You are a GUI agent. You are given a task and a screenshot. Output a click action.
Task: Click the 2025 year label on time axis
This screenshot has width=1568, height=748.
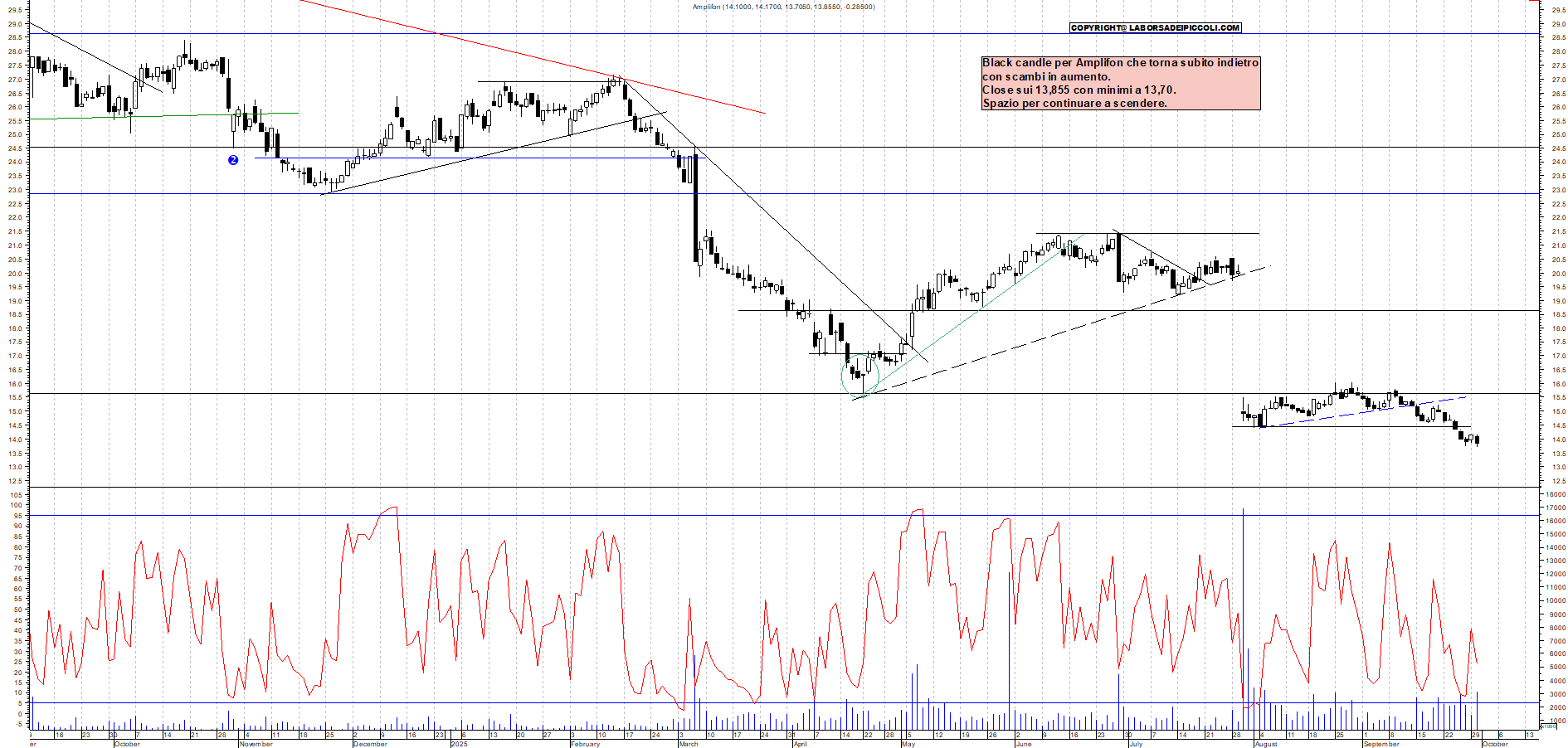(459, 744)
